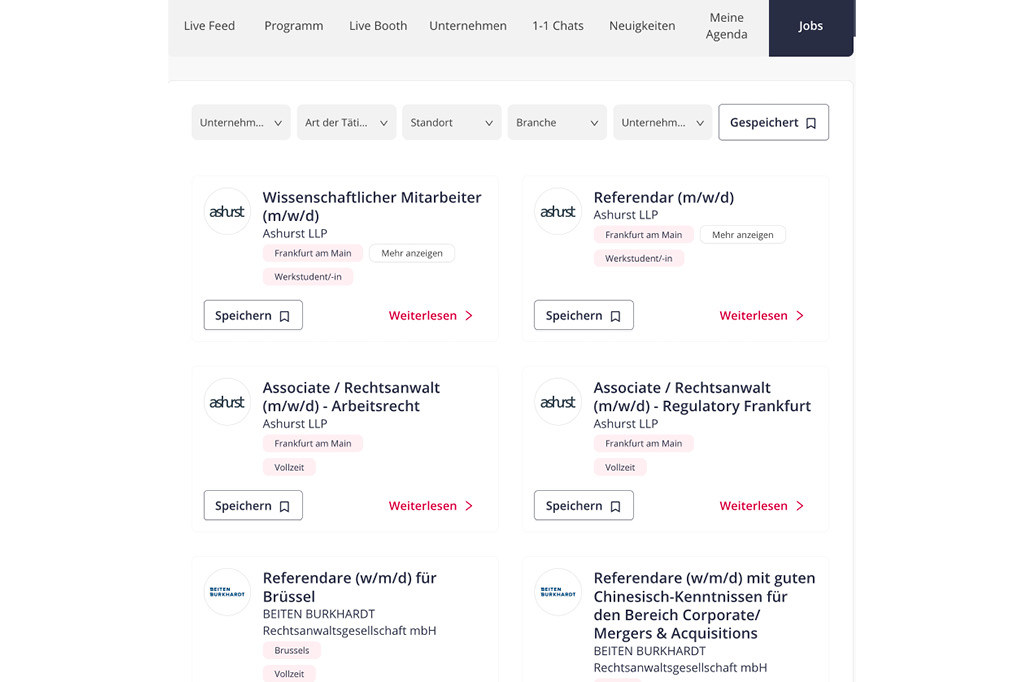This screenshot has height=682, width=1024.
Task: Switch to the Live Booth tab
Action: click(x=378, y=25)
